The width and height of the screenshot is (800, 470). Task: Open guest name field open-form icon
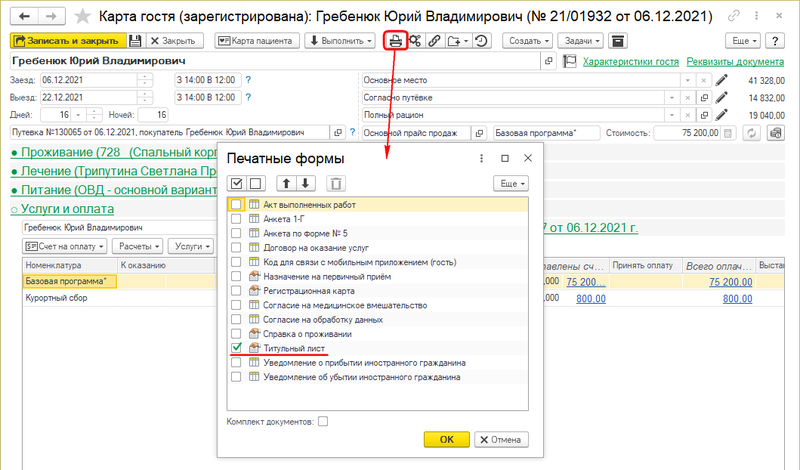(x=548, y=61)
